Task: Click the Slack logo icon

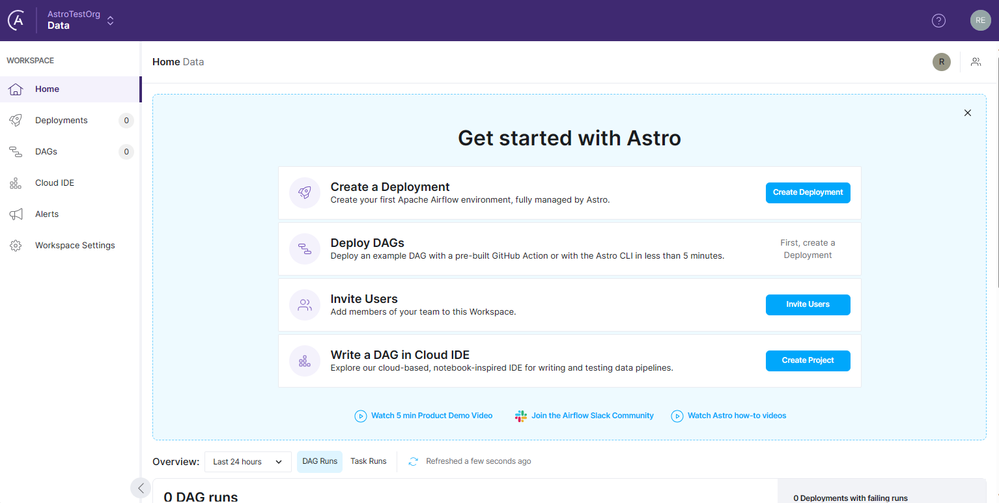Action: (x=521, y=416)
